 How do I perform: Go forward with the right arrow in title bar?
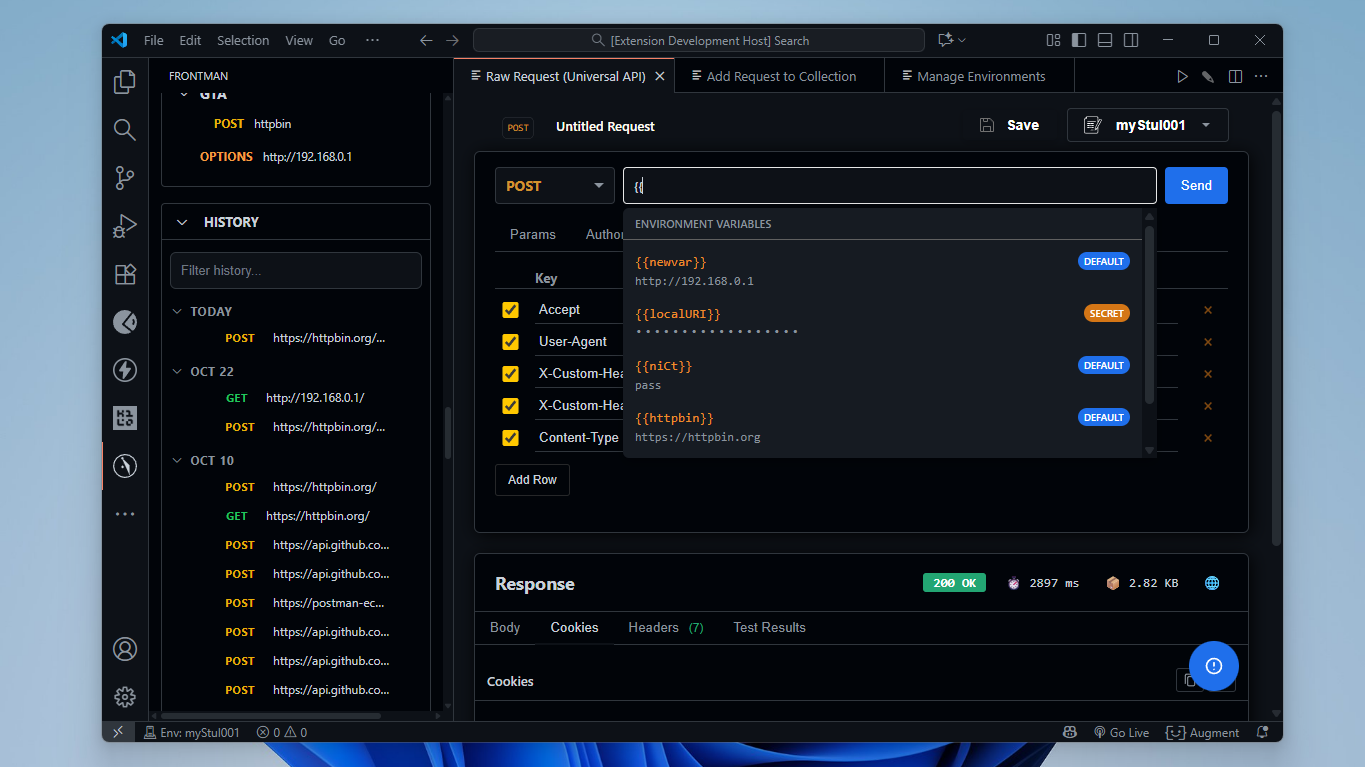452,41
